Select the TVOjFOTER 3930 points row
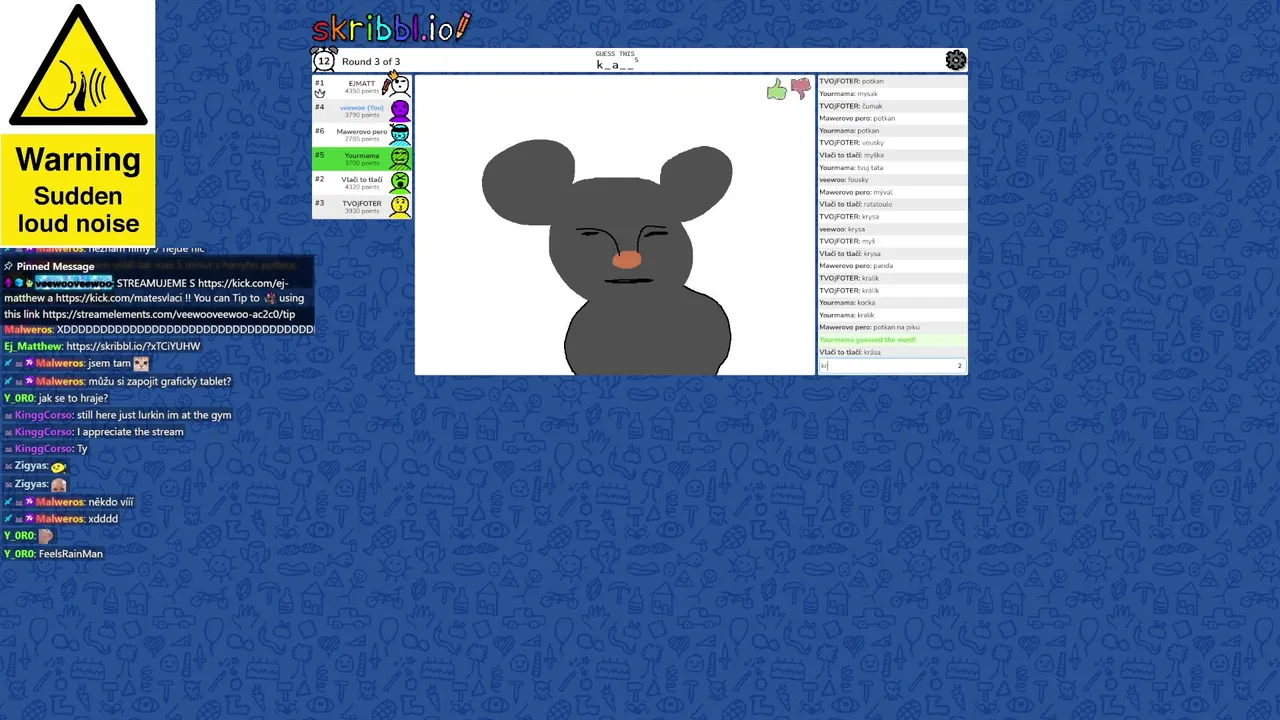The image size is (1280, 720). pos(362,207)
